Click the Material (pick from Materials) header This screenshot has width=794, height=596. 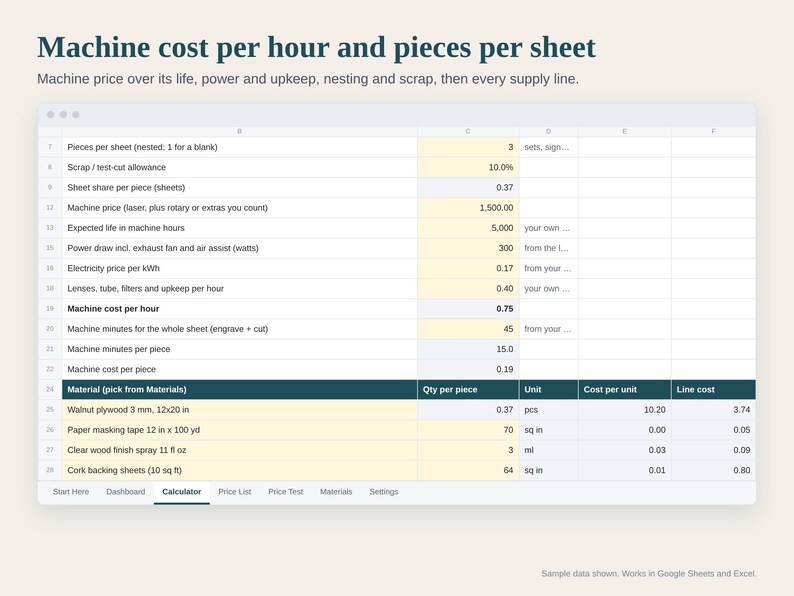240,389
